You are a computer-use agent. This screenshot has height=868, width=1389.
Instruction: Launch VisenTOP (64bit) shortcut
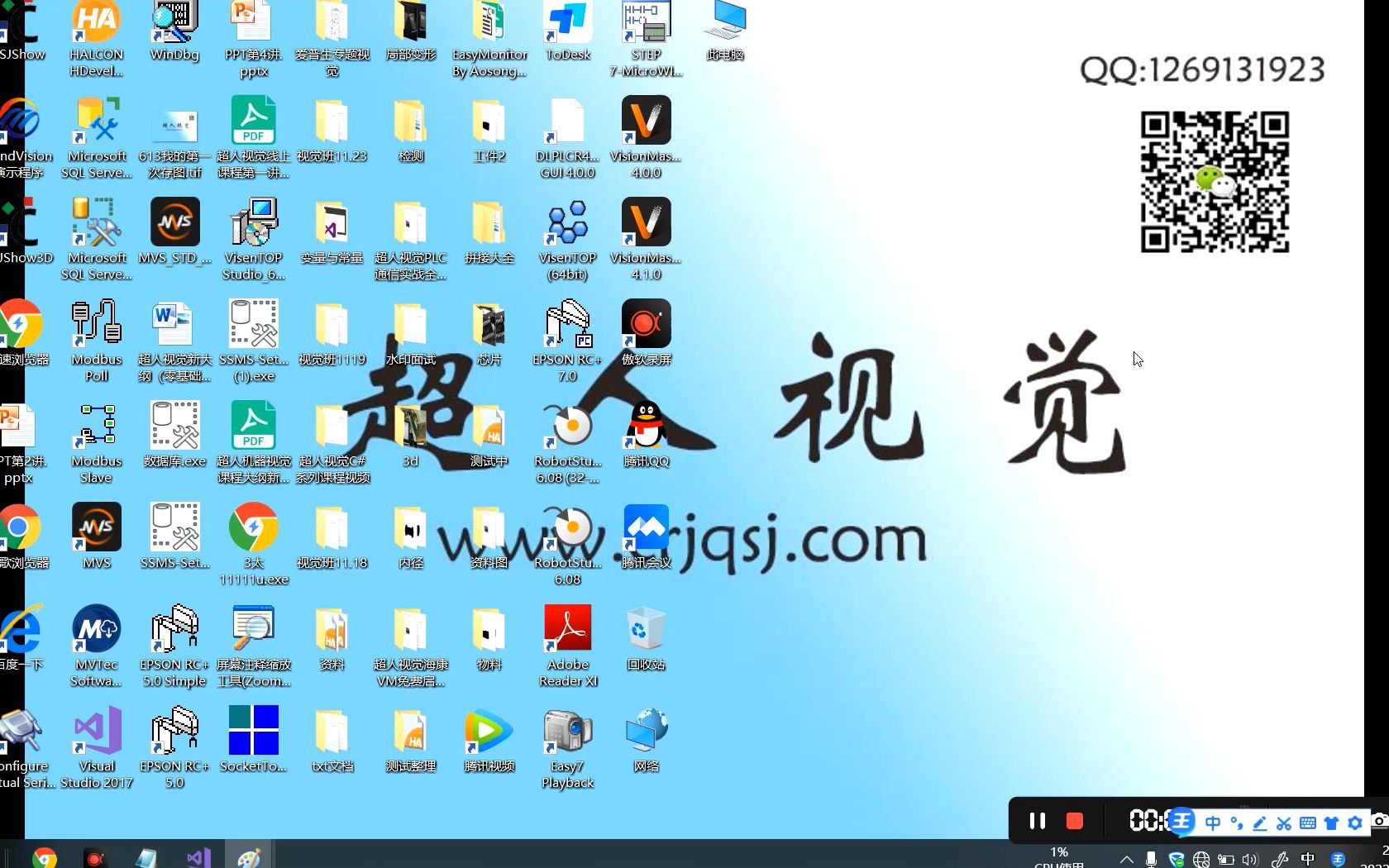(568, 239)
